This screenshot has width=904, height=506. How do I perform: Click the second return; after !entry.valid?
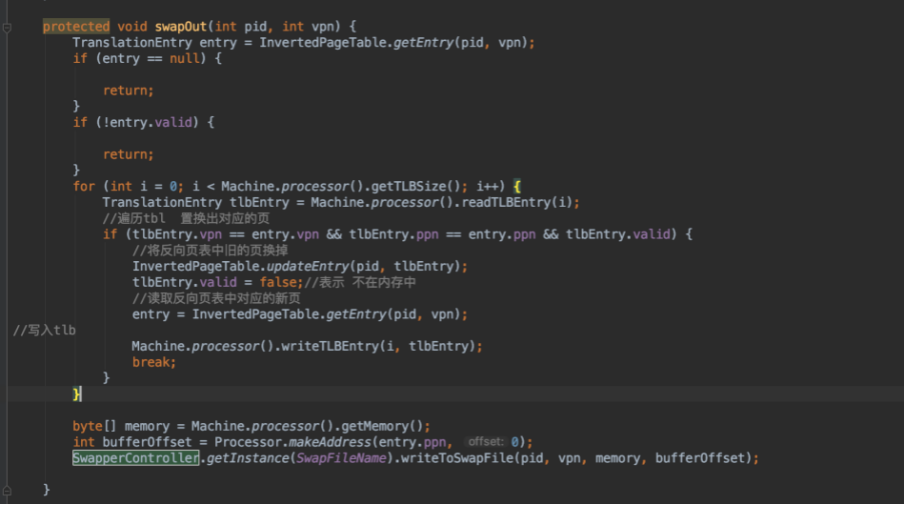(128, 154)
